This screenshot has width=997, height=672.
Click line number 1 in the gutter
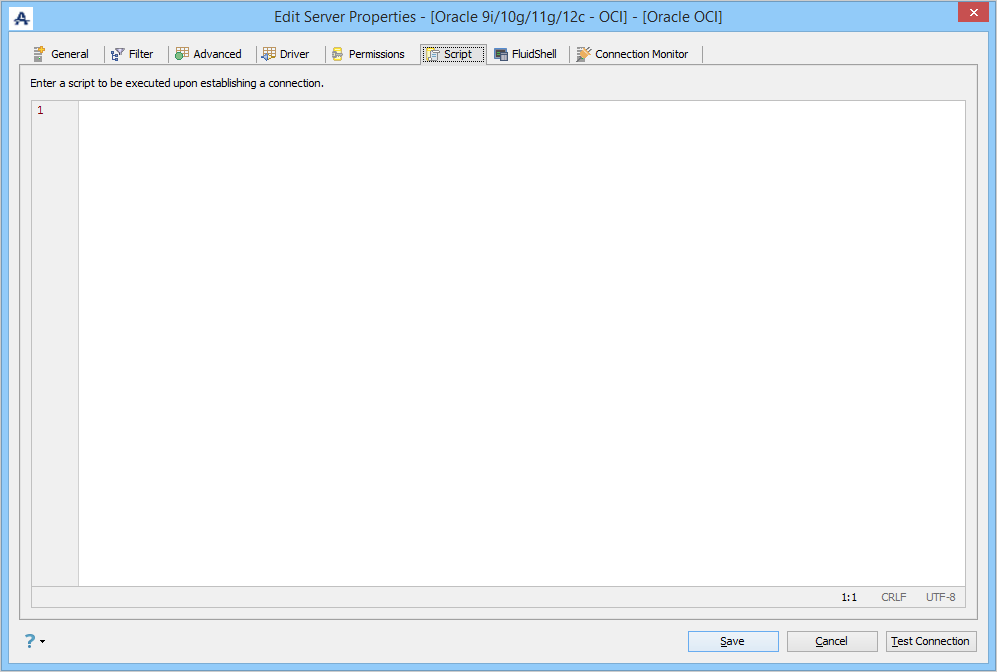coord(40,111)
